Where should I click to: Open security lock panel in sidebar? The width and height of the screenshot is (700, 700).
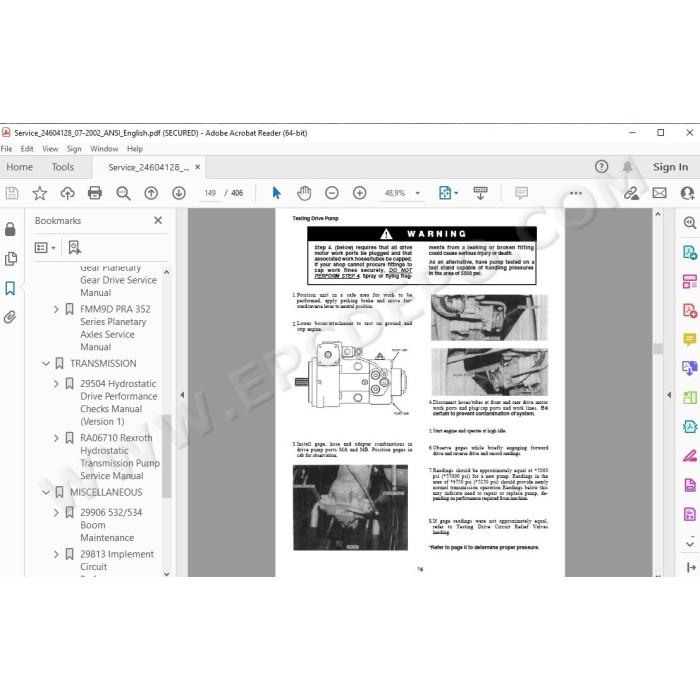coord(10,229)
